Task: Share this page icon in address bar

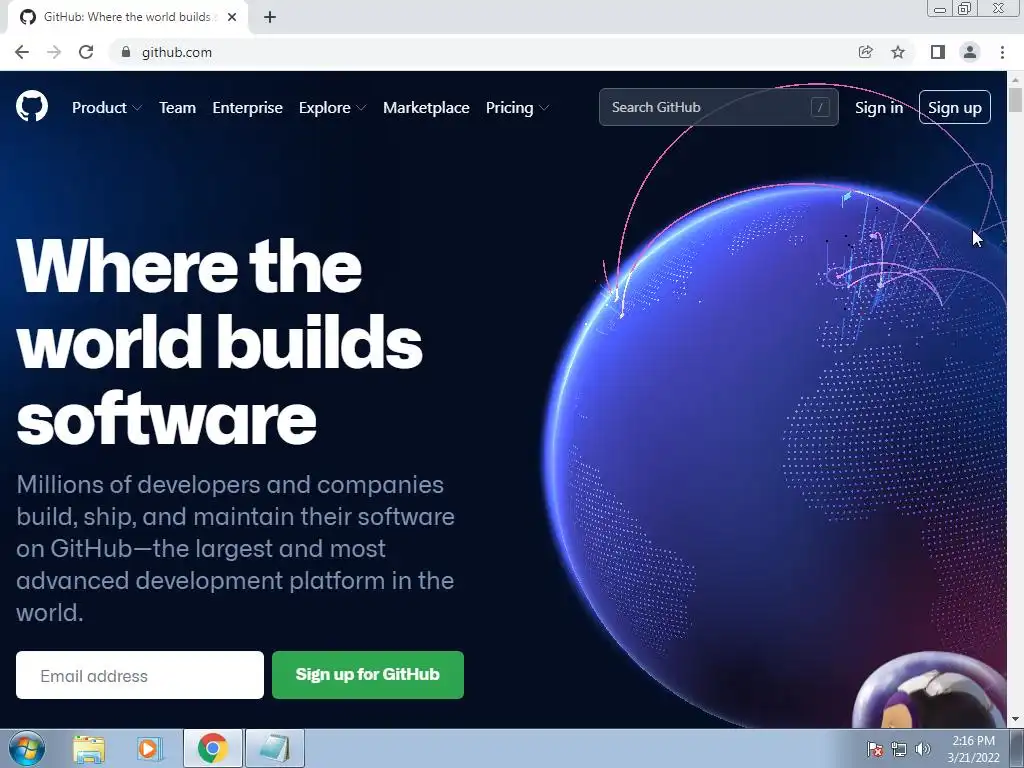Action: tap(865, 52)
